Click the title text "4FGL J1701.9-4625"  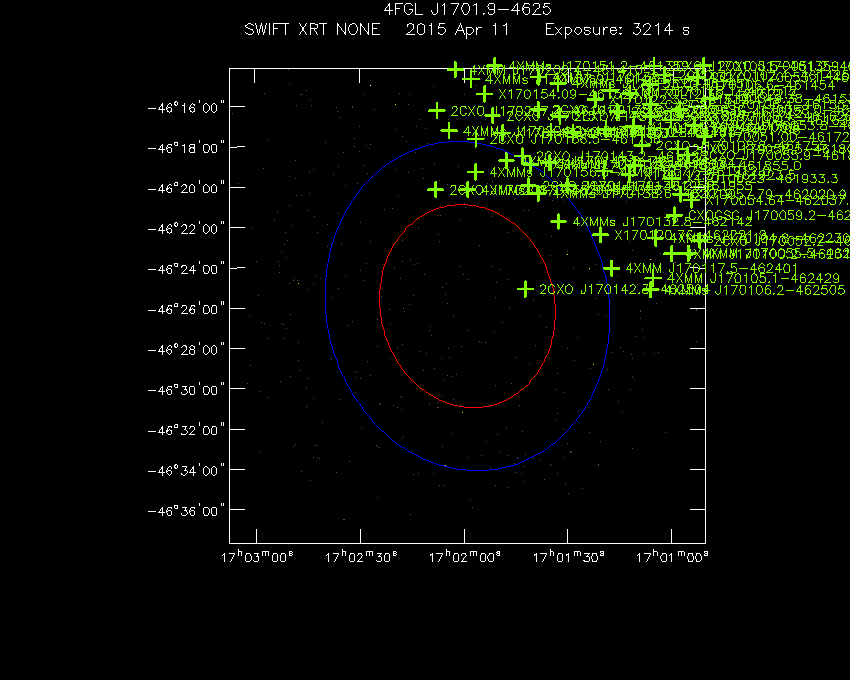click(467, 9)
